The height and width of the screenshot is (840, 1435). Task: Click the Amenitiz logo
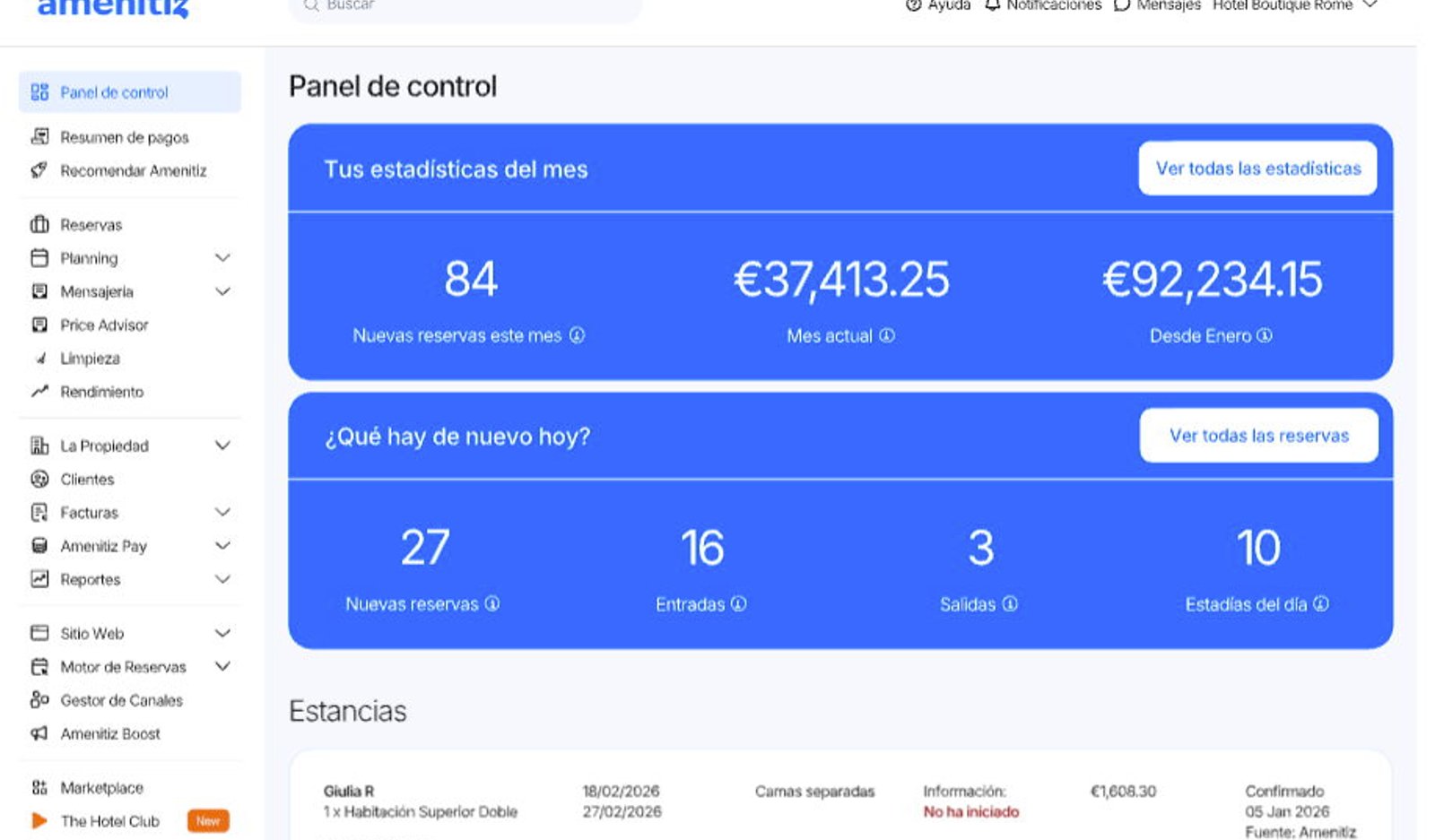(113, 8)
